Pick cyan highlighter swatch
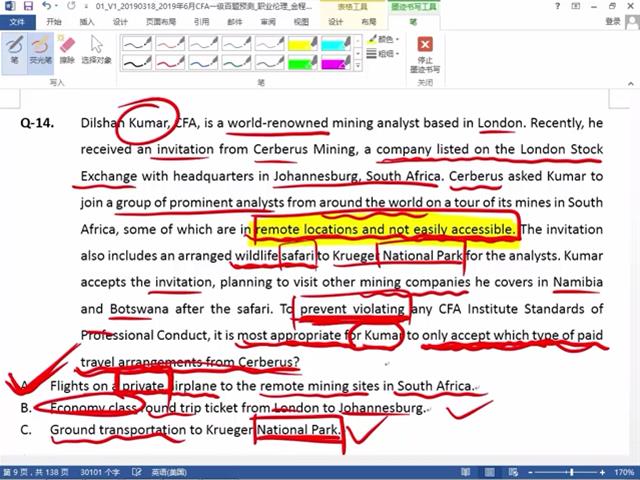This screenshot has height=480, width=640. pyautogui.click(x=336, y=43)
